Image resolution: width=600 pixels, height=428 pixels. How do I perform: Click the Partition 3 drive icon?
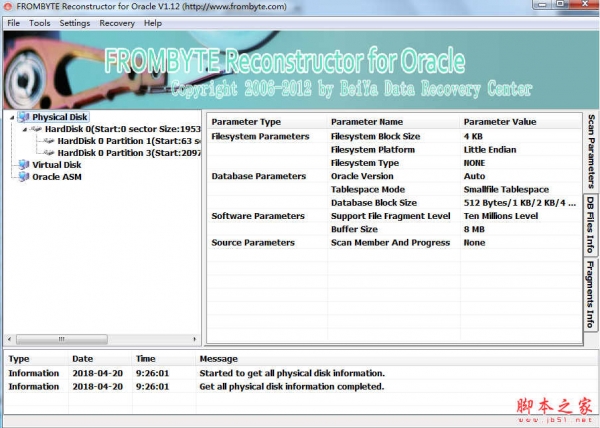pyautogui.click(x=49, y=153)
